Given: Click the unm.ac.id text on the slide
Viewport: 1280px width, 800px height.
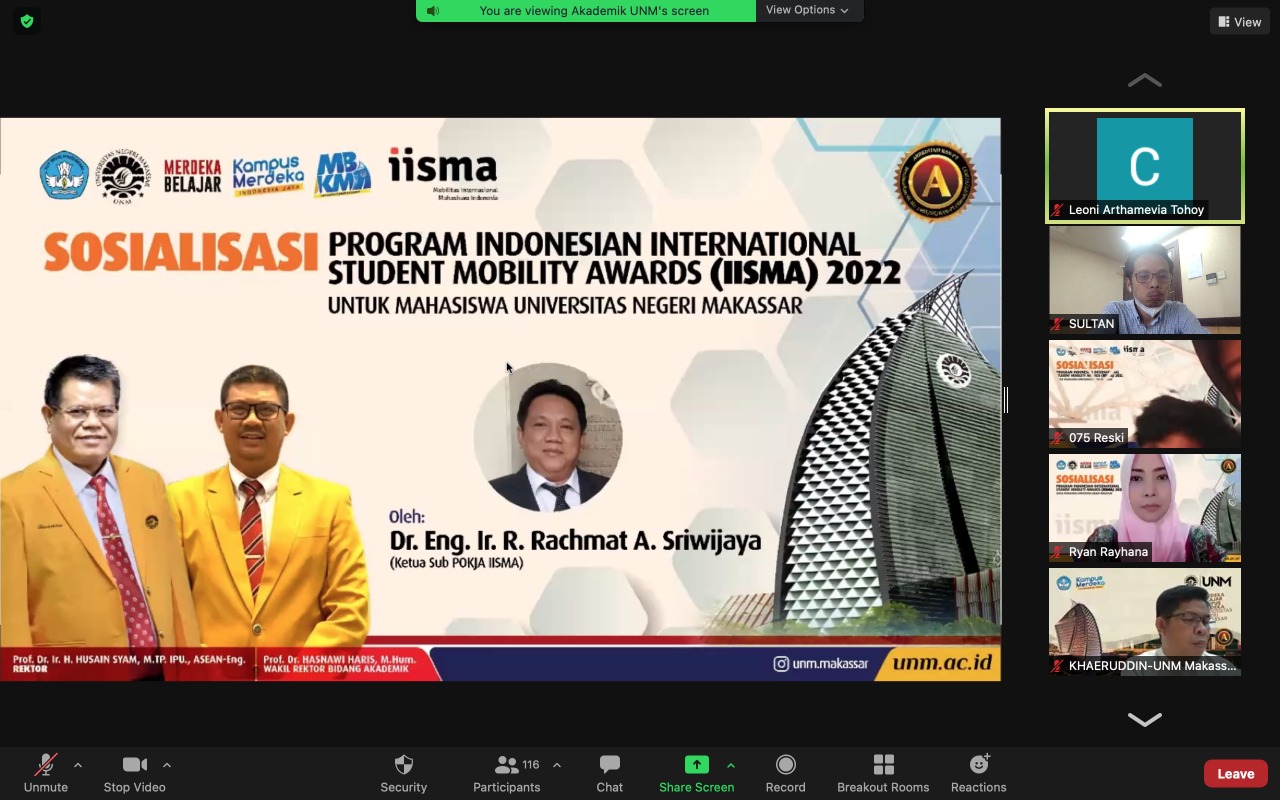Looking at the screenshot, I should pos(942,663).
